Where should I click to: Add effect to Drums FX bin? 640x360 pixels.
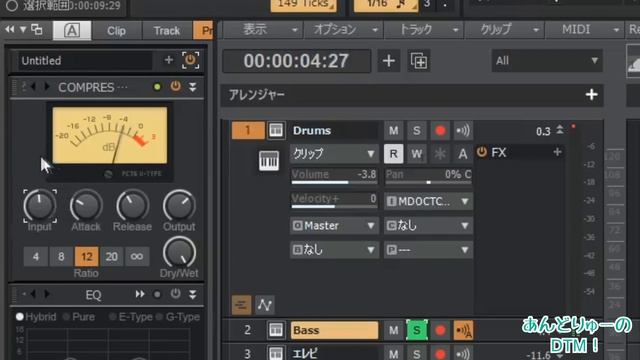pos(557,152)
